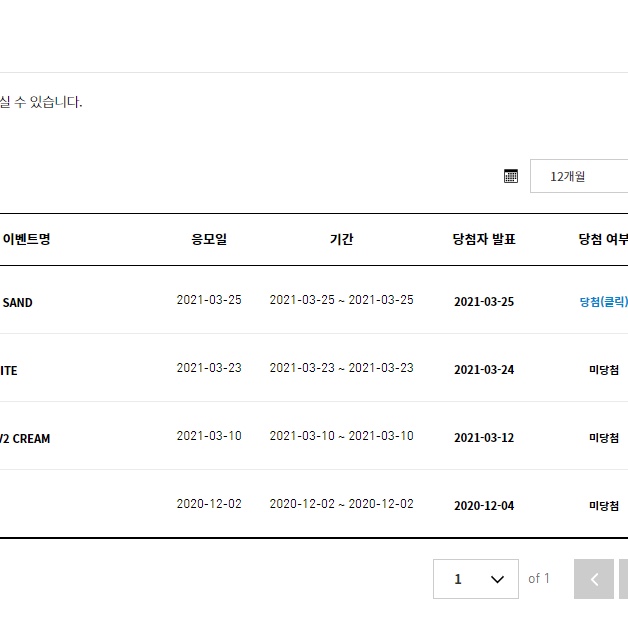The width and height of the screenshot is (628, 627).
Task: Select the 당첨자 발표 column header
Action: (x=484, y=239)
